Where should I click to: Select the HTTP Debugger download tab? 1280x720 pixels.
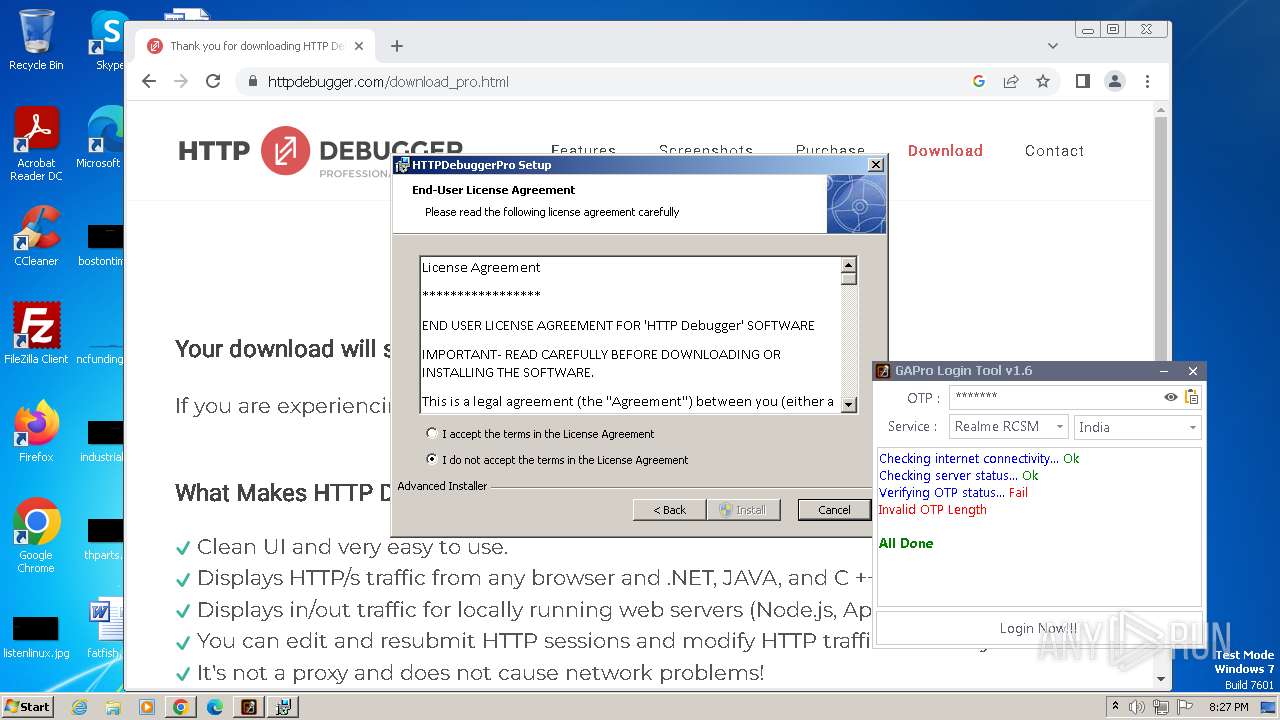255,46
